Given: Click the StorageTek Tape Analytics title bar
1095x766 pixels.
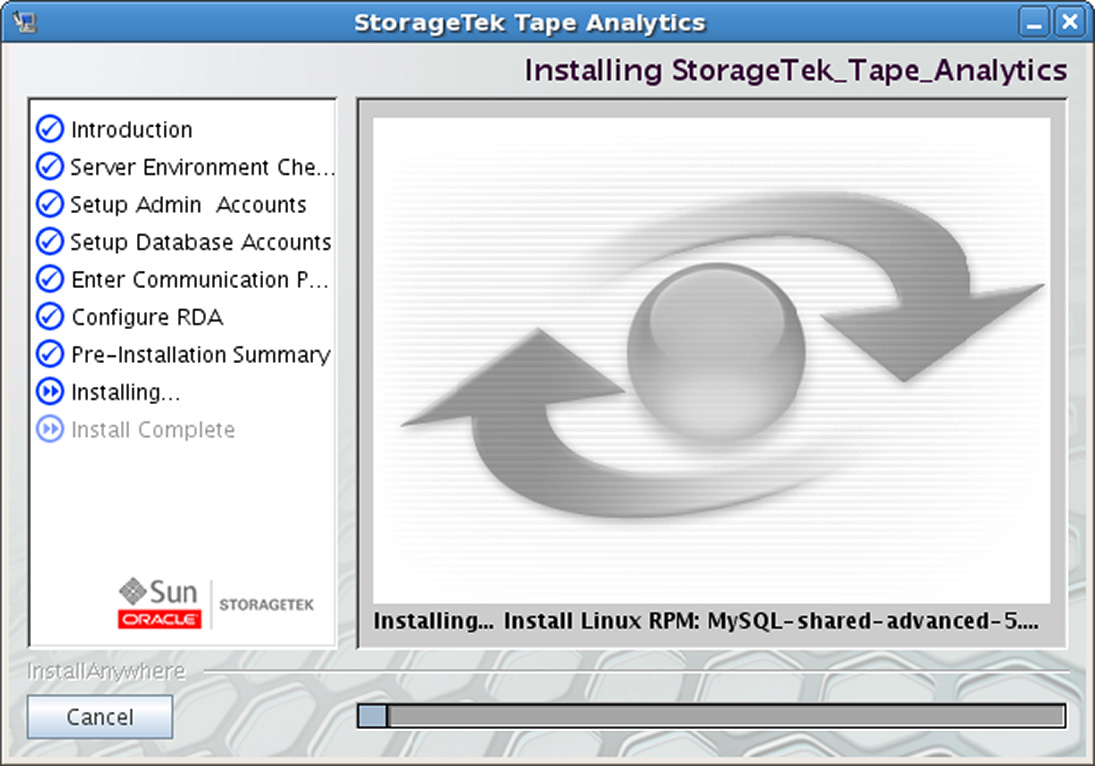Looking at the screenshot, I should click(529, 22).
